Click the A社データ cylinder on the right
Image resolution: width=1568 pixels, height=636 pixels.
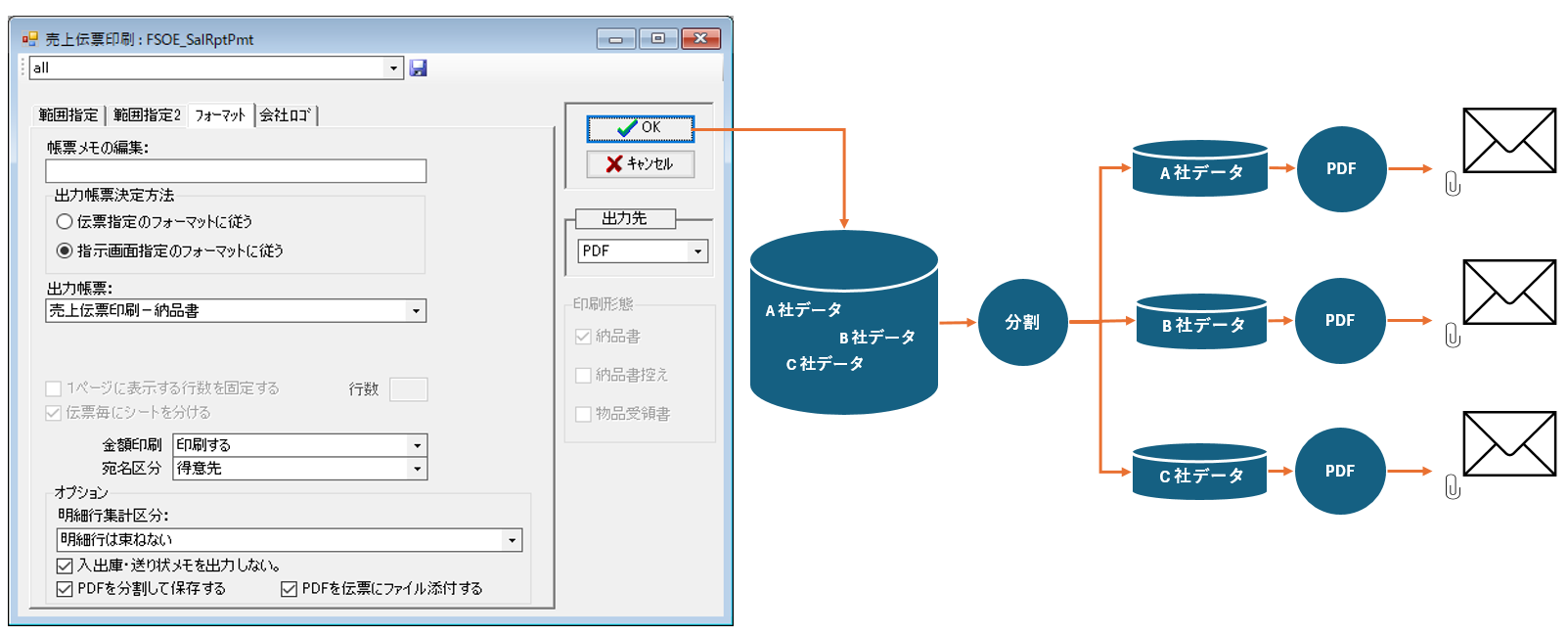click(x=1200, y=169)
